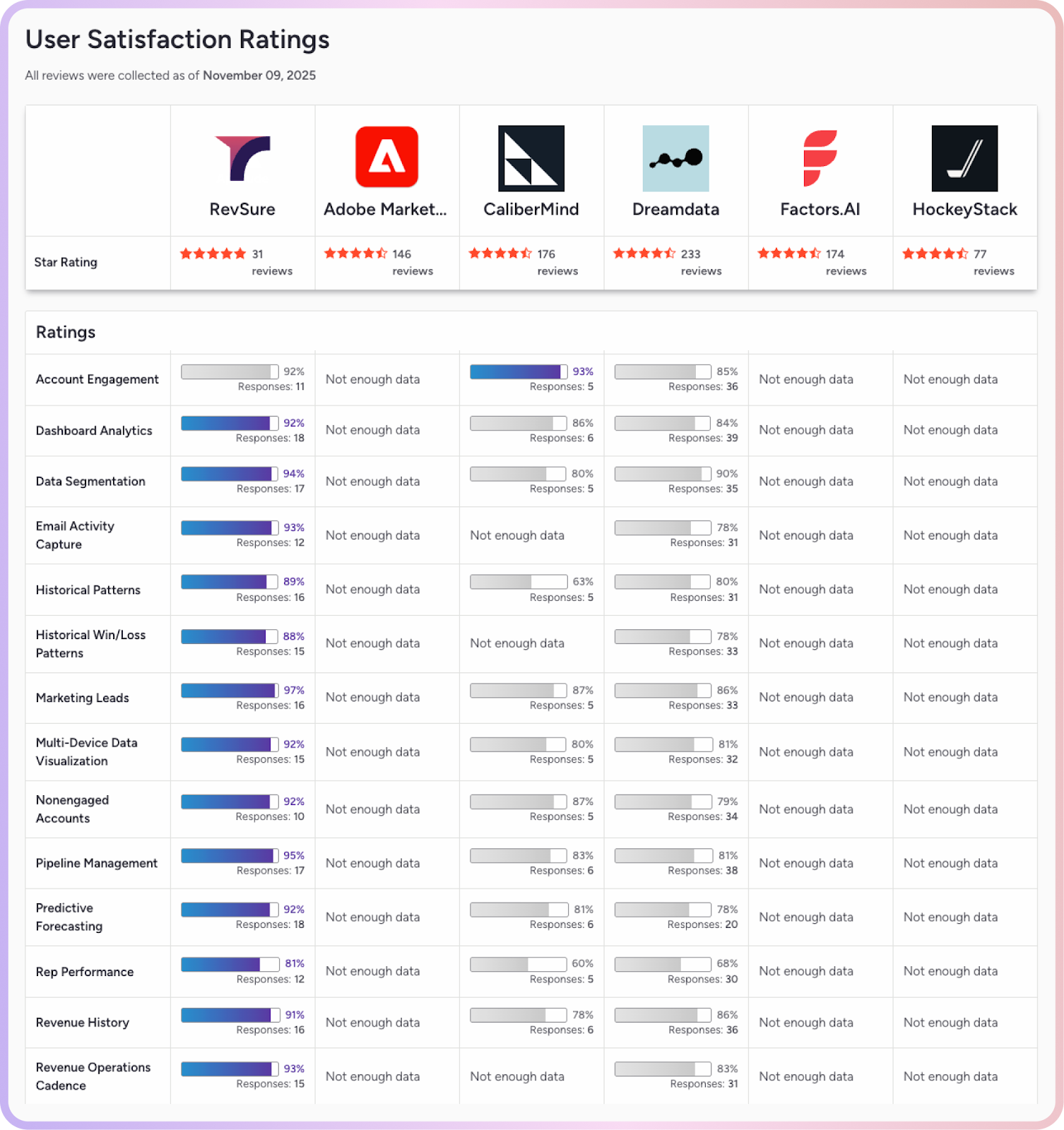Click CaliberMind's Account Engagement 93% bar
The image size is (1064, 1130).
pos(519,371)
